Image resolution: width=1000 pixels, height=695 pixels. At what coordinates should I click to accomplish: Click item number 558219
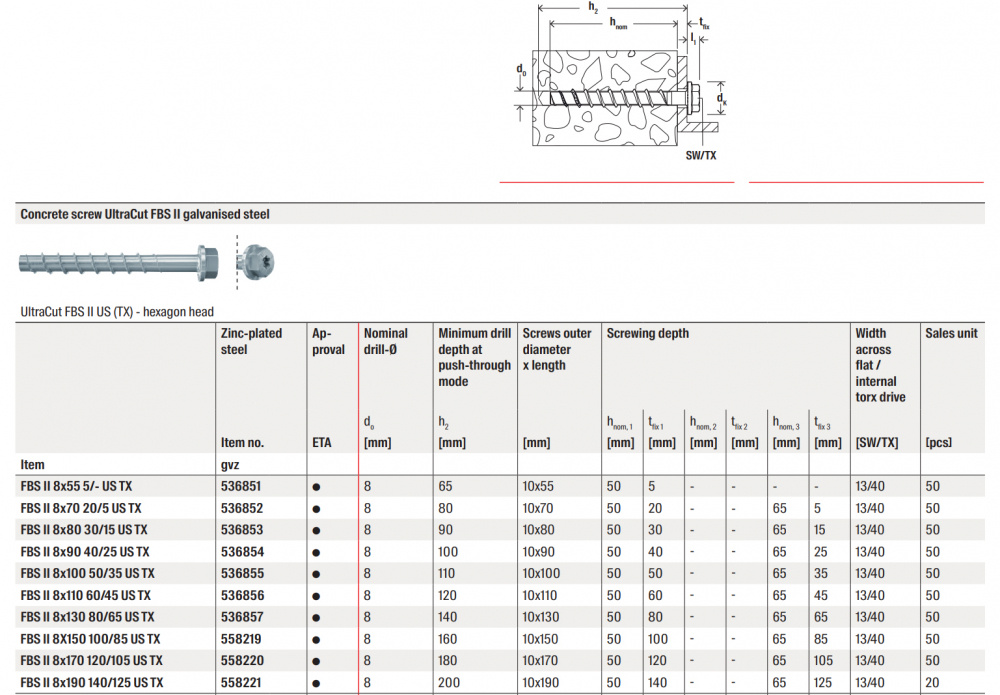click(x=241, y=639)
